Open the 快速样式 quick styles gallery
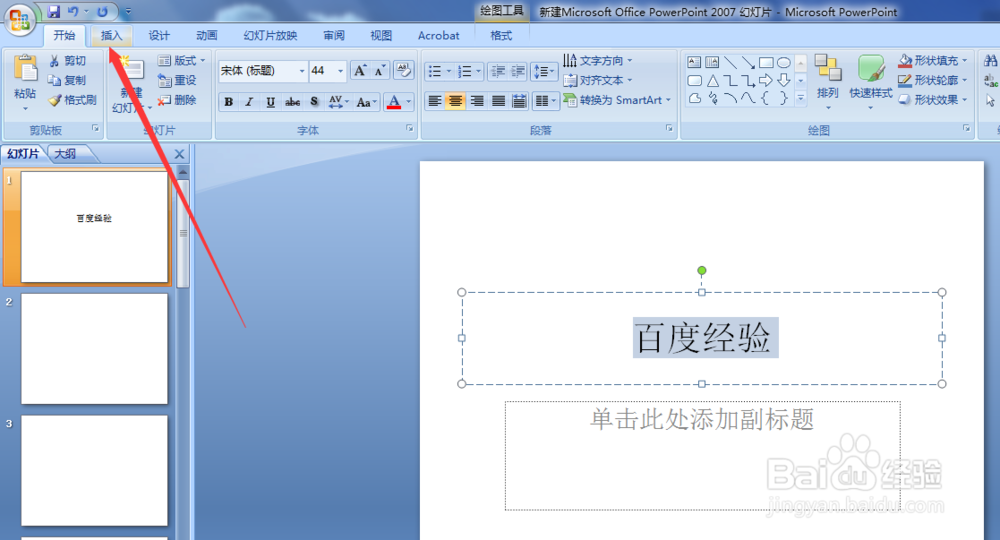This screenshot has width=1000, height=540. coord(871,81)
